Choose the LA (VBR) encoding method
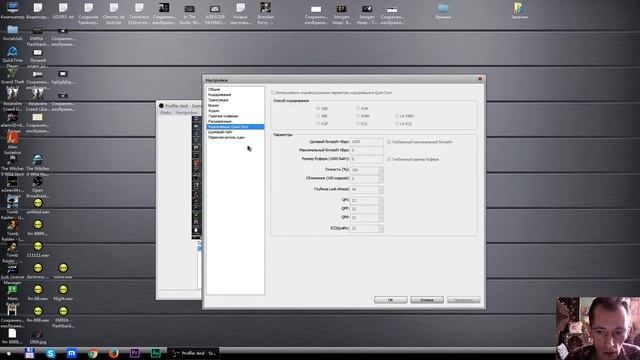 397,116
